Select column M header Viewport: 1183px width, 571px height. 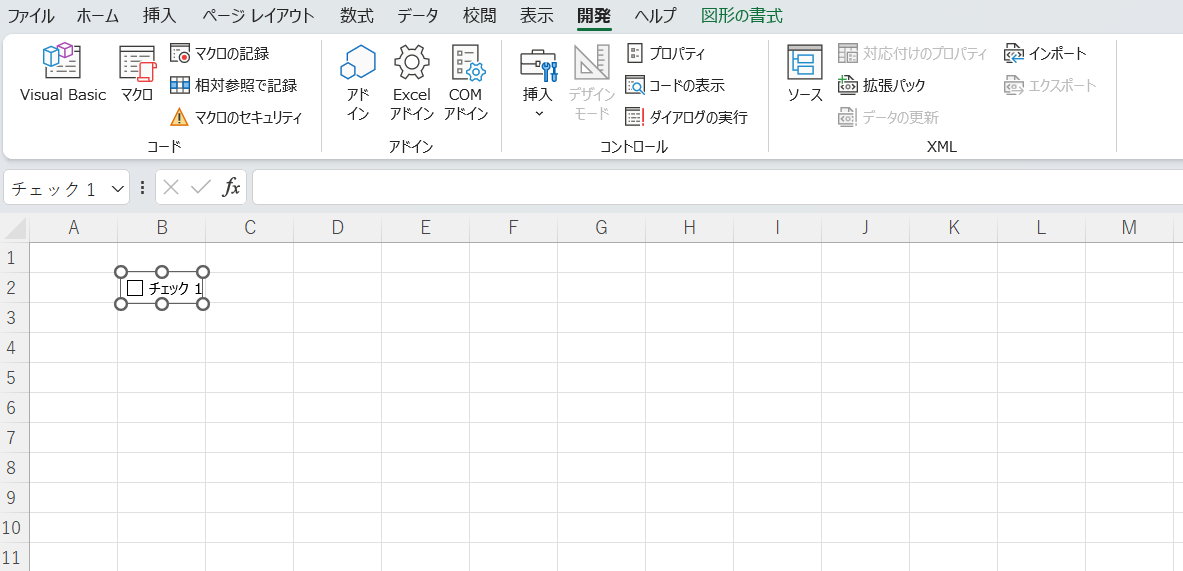1129,228
